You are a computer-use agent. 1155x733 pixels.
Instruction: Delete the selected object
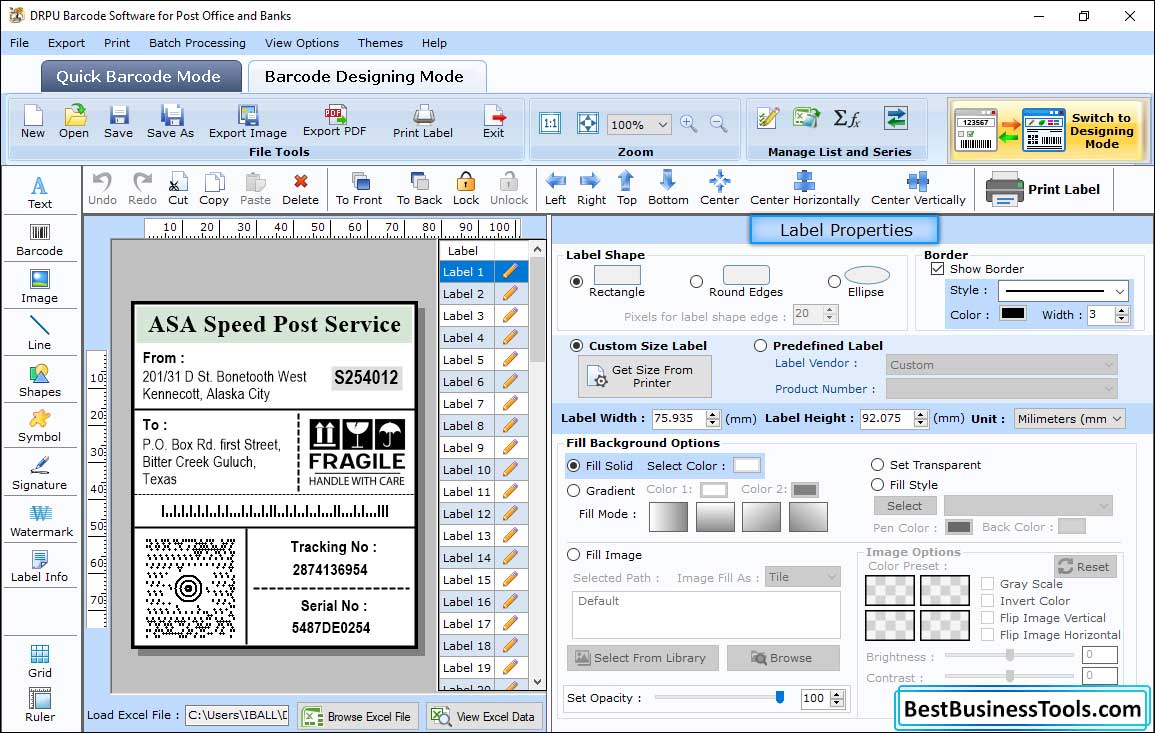click(x=301, y=189)
